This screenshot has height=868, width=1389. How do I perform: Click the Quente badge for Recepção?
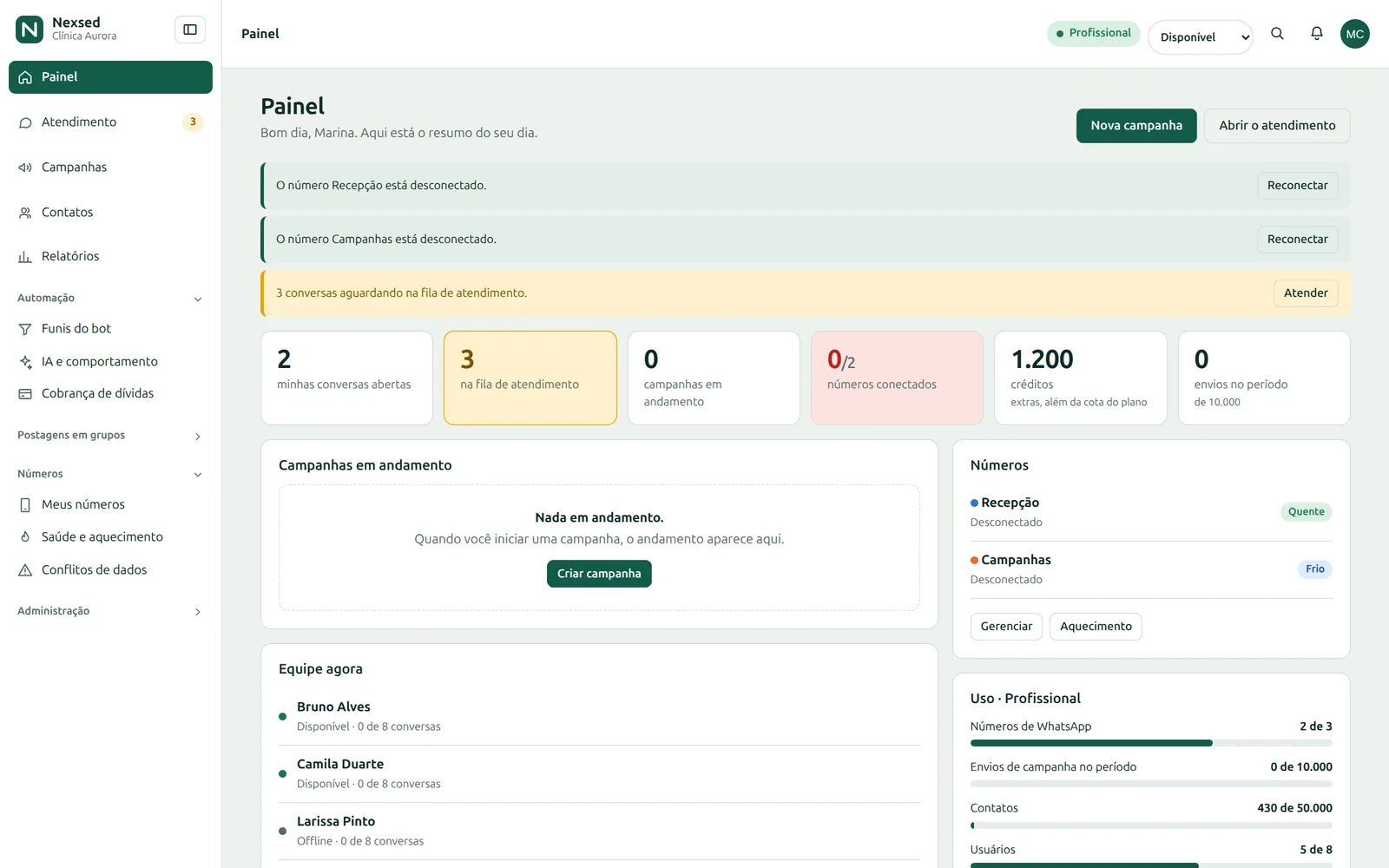coord(1306,512)
